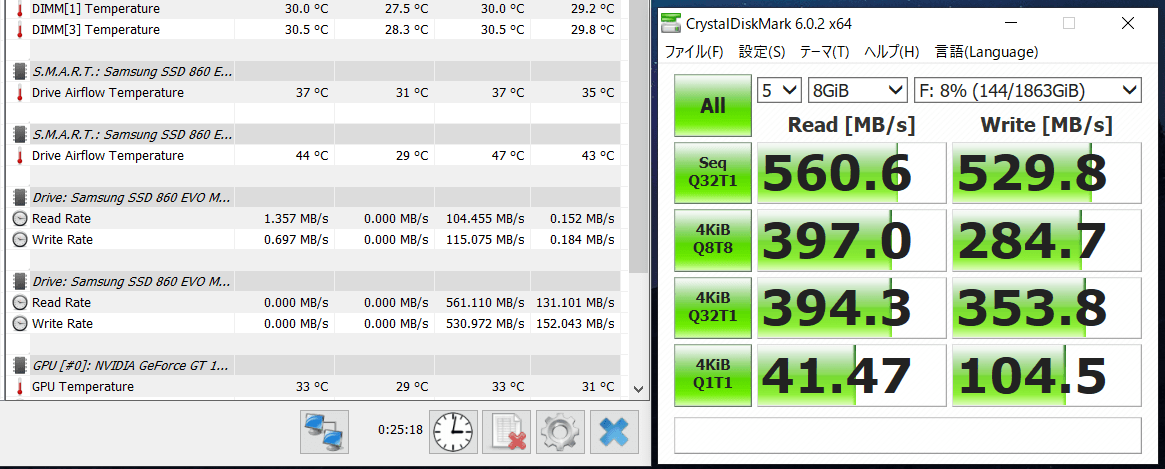The width and height of the screenshot is (1165, 469).
Task: Click 4KiB Q1T1 read result 41.47
Action: pos(851,375)
